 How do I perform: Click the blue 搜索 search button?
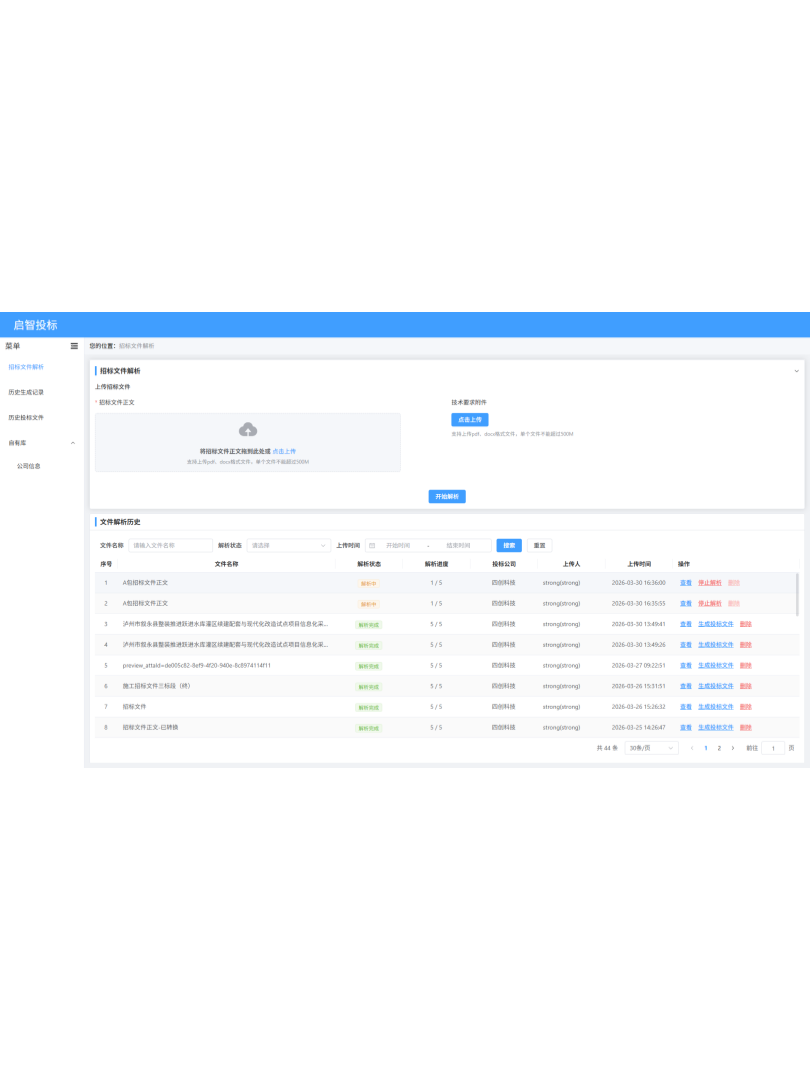click(x=509, y=546)
